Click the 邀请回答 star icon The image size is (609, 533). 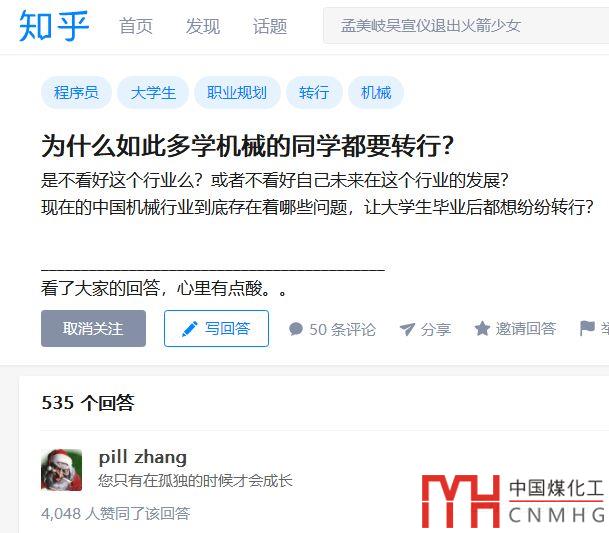coord(482,329)
